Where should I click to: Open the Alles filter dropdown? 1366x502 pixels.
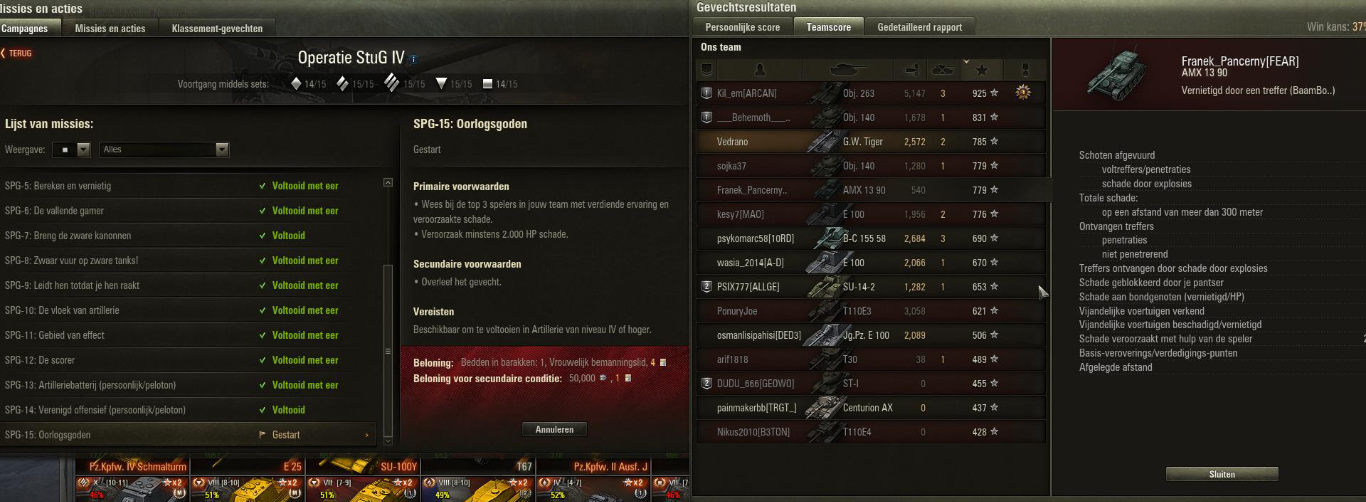[x=165, y=150]
